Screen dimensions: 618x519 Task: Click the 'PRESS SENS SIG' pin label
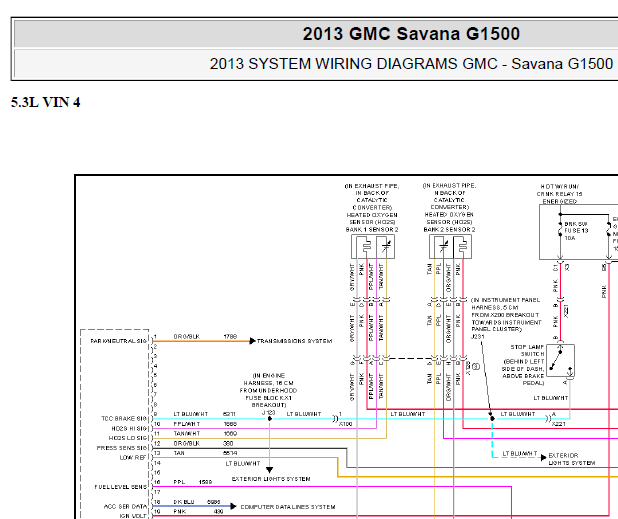coord(122,448)
